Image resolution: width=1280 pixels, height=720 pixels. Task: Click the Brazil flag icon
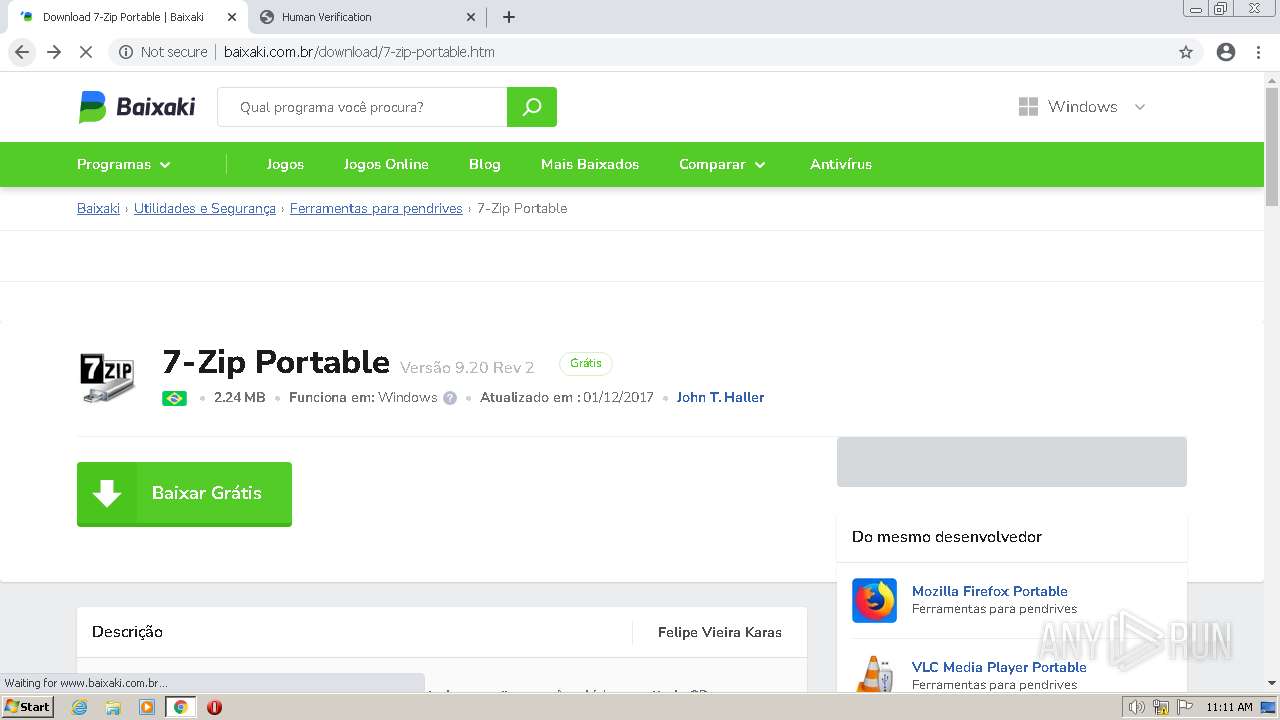pyautogui.click(x=174, y=398)
